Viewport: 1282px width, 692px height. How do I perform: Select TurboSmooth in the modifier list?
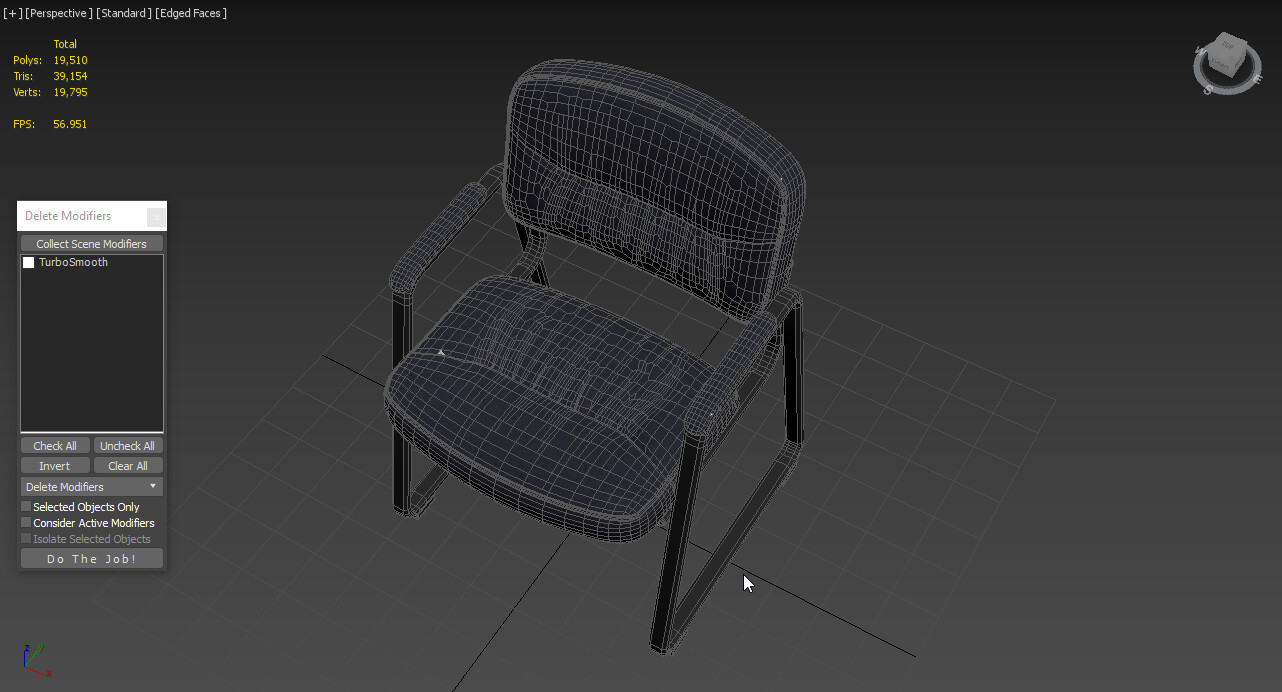[x=75, y=262]
